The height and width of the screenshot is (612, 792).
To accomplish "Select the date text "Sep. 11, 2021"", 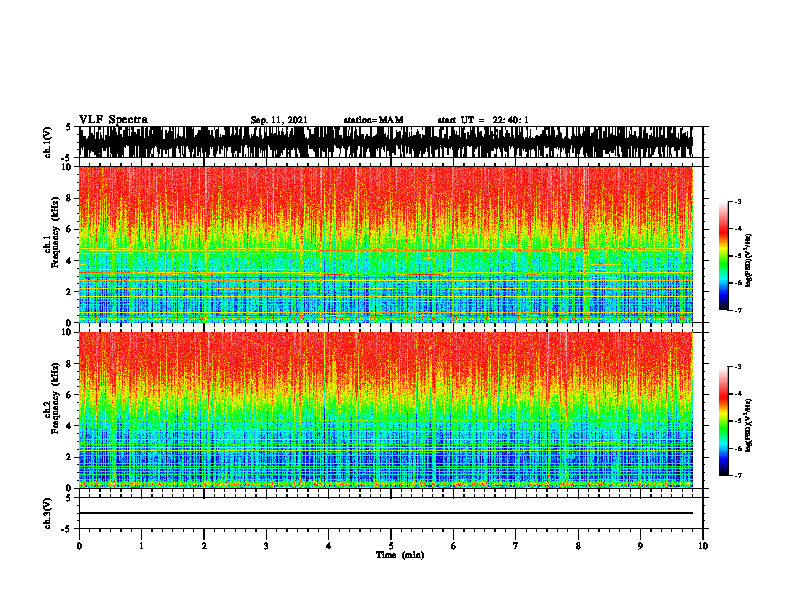I will [x=279, y=120].
